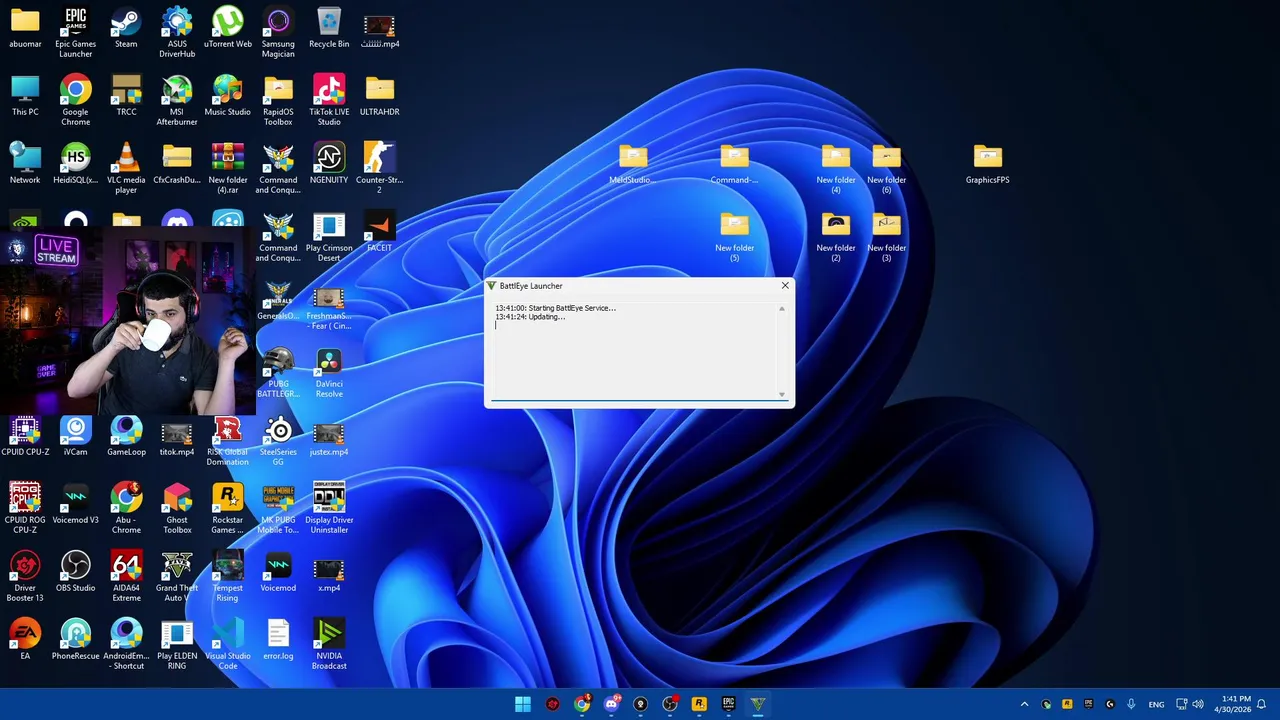Close the BattlEye Launcher window
Image resolution: width=1280 pixels, height=720 pixels.
tap(785, 286)
